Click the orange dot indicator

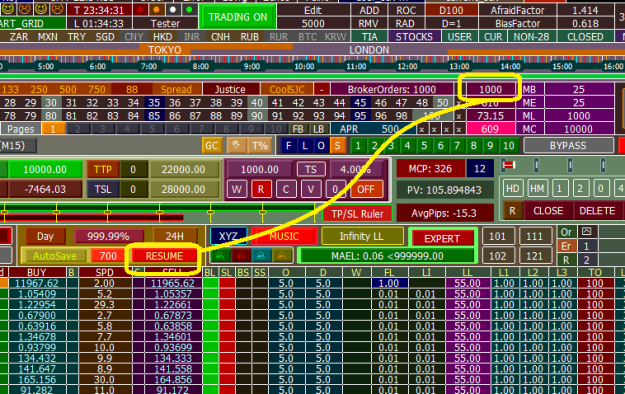click(157, 9)
